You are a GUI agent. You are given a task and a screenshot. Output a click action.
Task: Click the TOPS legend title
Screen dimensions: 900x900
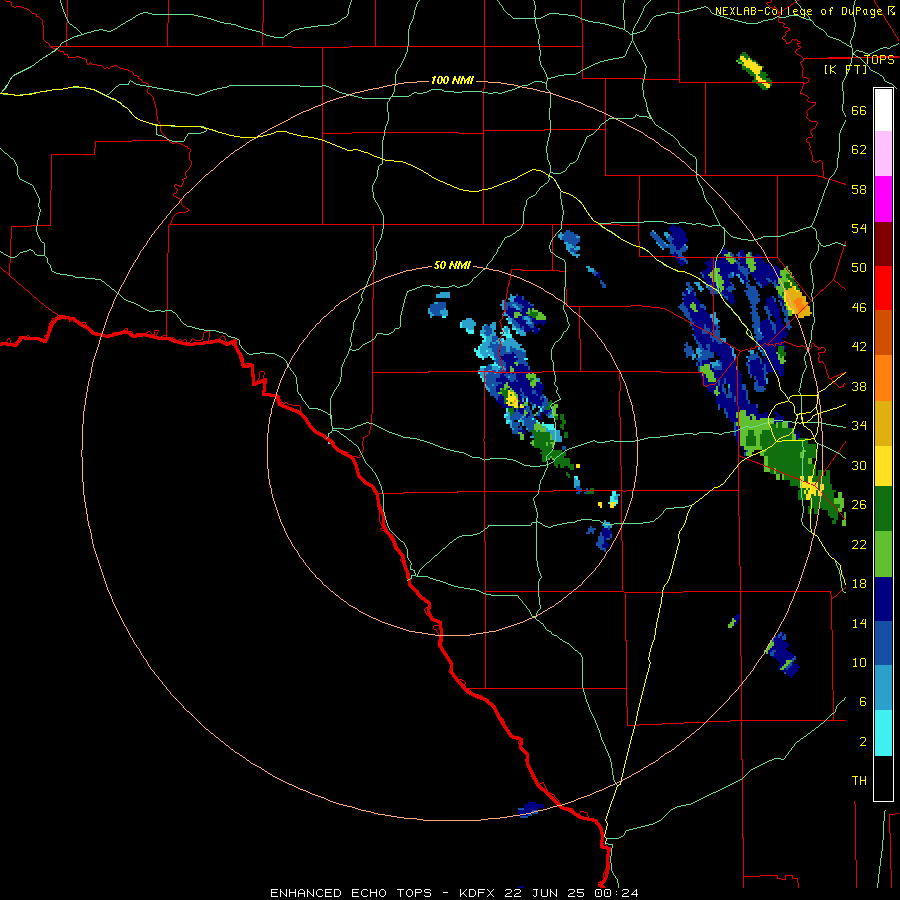pos(879,60)
